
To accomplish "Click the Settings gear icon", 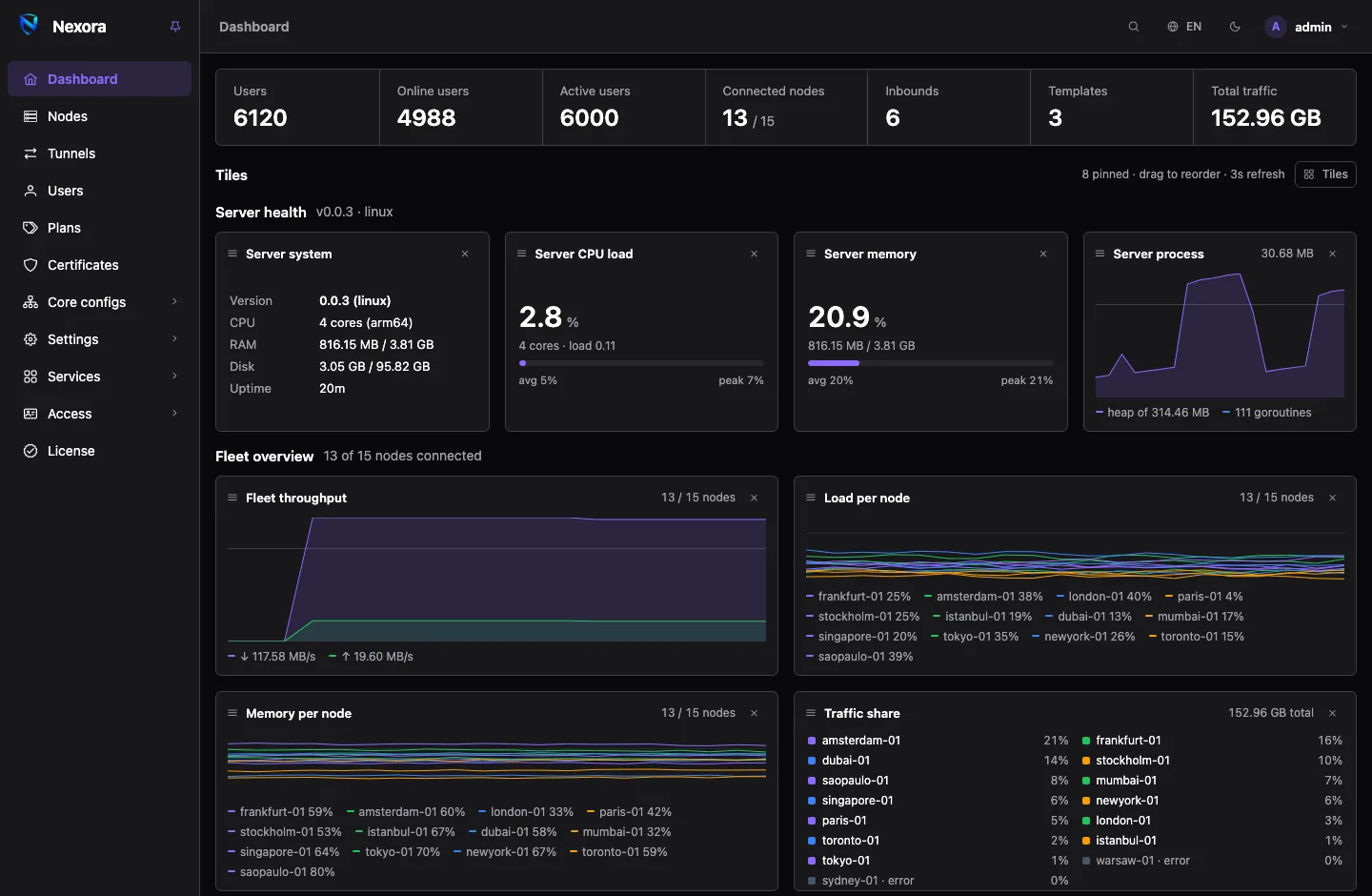I will 30,339.
